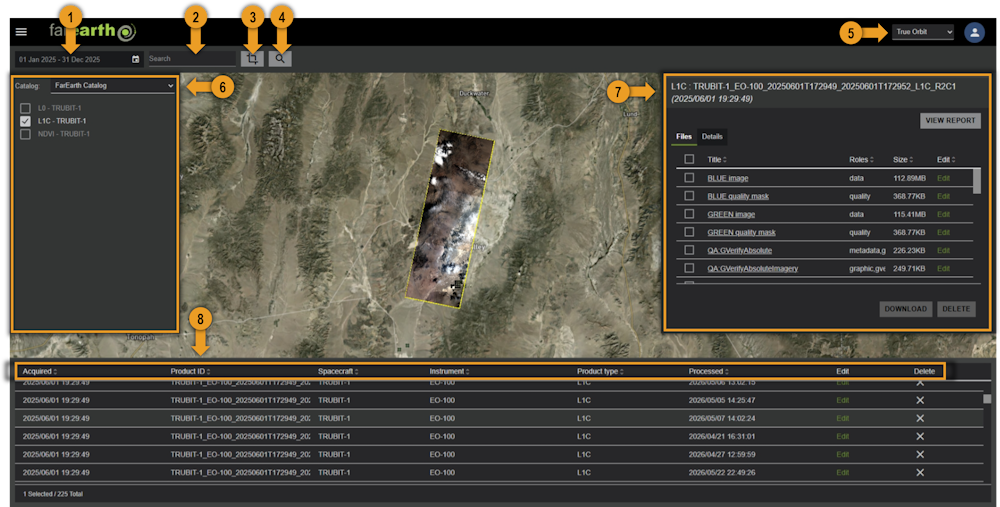
Task: Check the GREEN quality mask checkbox
Action: pos(689,232)
